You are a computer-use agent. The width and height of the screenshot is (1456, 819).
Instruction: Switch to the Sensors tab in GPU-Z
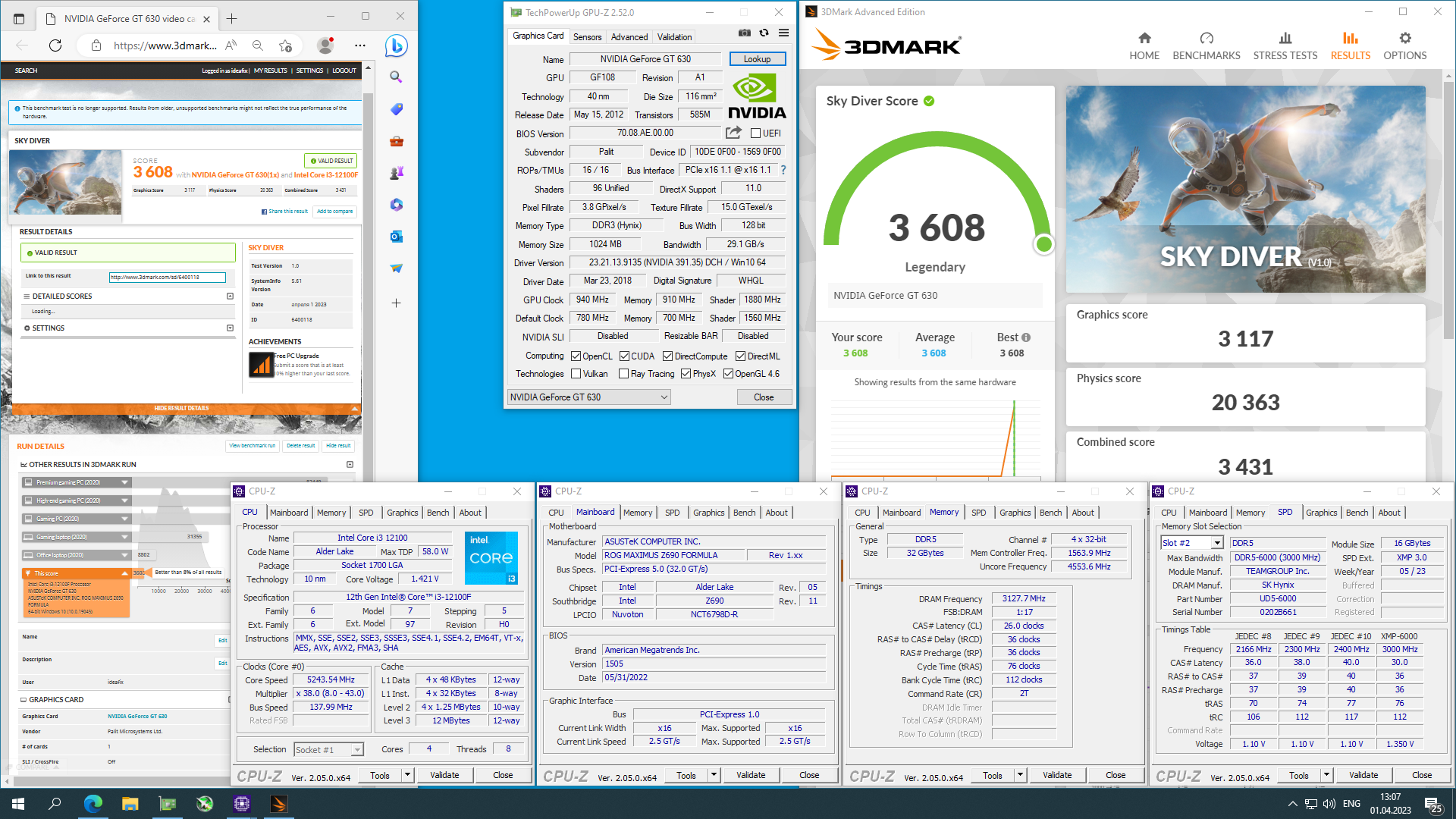[587, 36]
